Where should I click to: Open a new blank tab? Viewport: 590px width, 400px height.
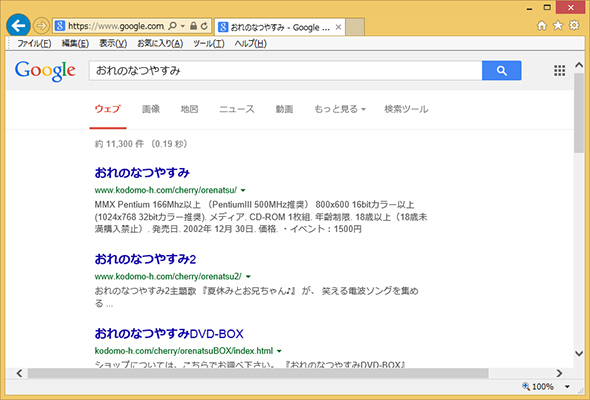pos(355,27)
